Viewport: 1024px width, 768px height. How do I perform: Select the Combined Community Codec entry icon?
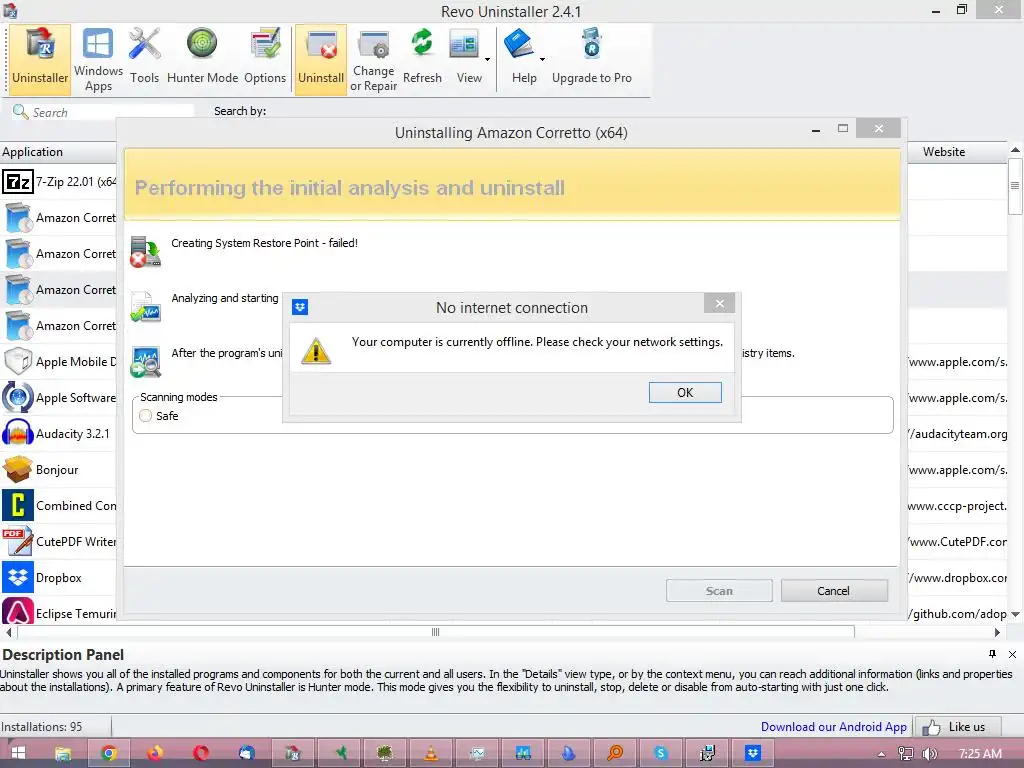click(x=18, y=505)
